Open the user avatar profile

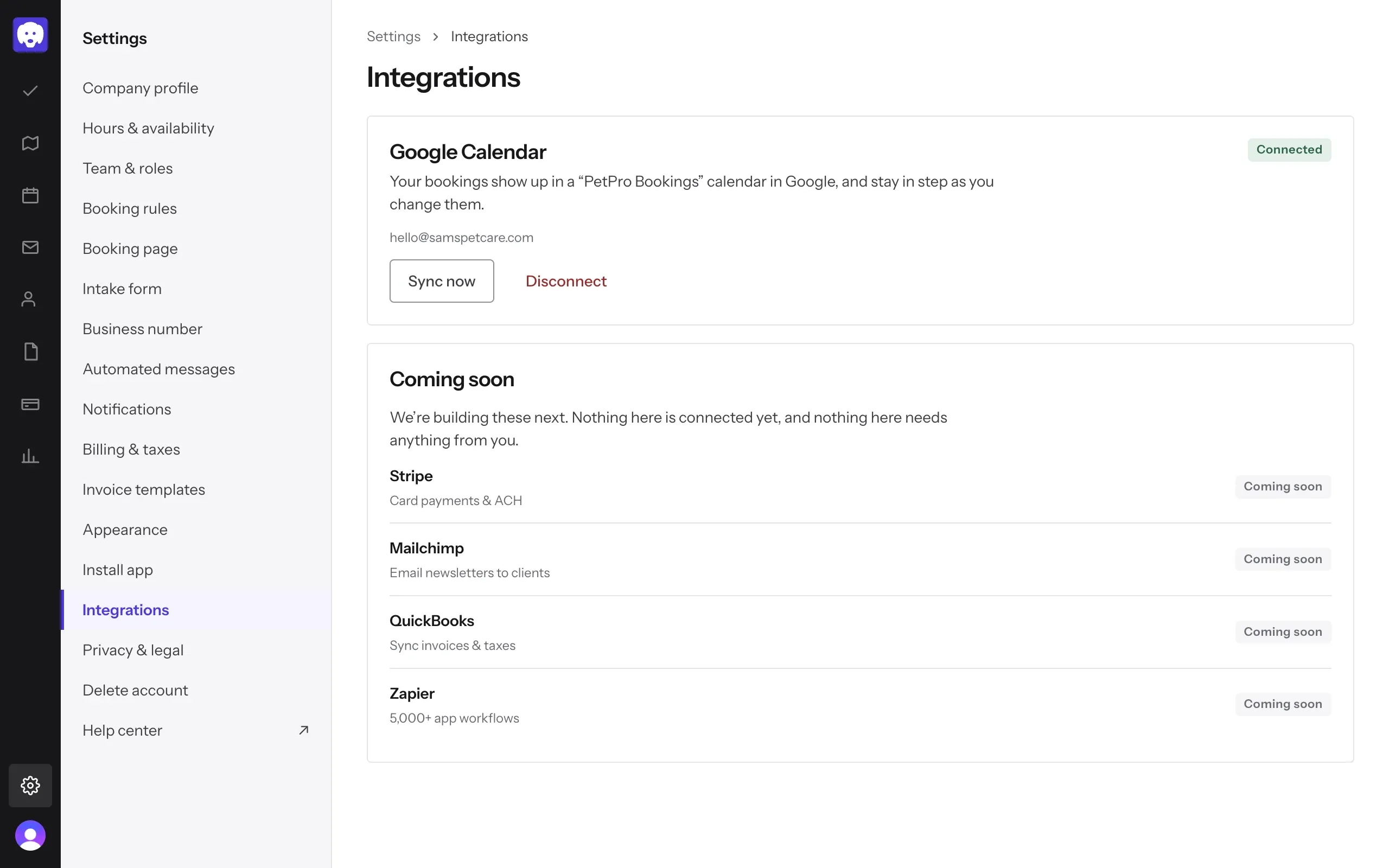point(30,835)
